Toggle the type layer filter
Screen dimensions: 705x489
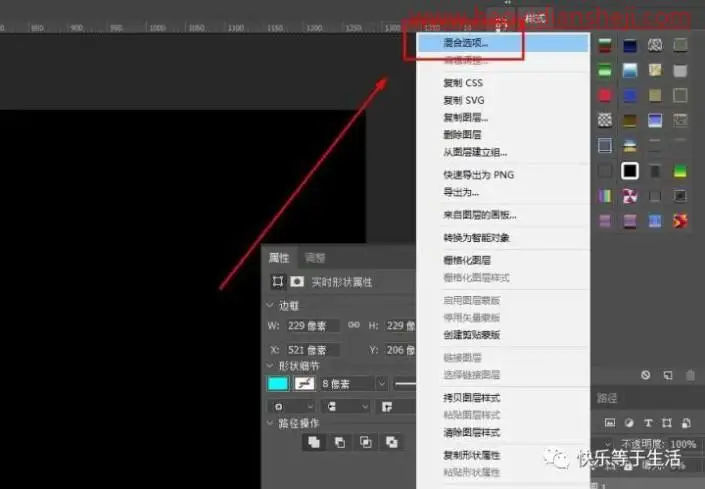coord(648,423)
